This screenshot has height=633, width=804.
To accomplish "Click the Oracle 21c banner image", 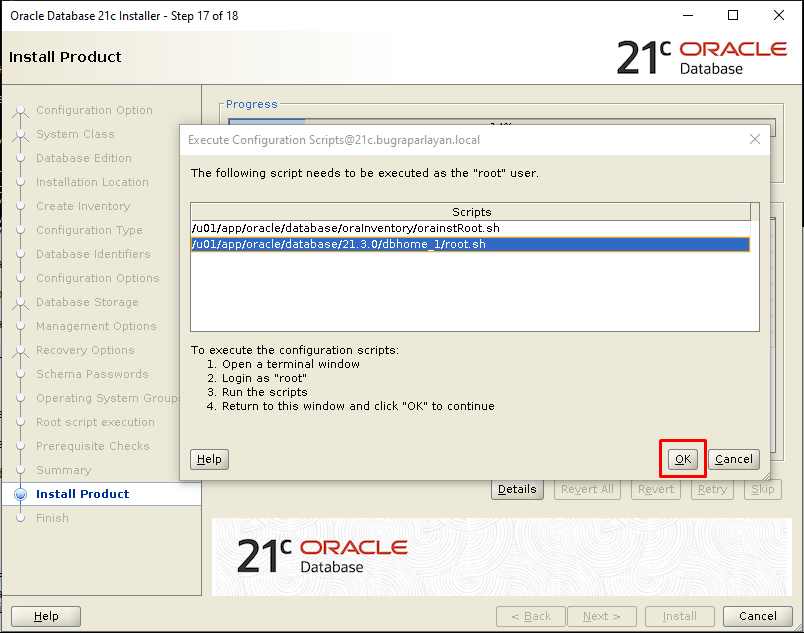I will tap(501, 557).
